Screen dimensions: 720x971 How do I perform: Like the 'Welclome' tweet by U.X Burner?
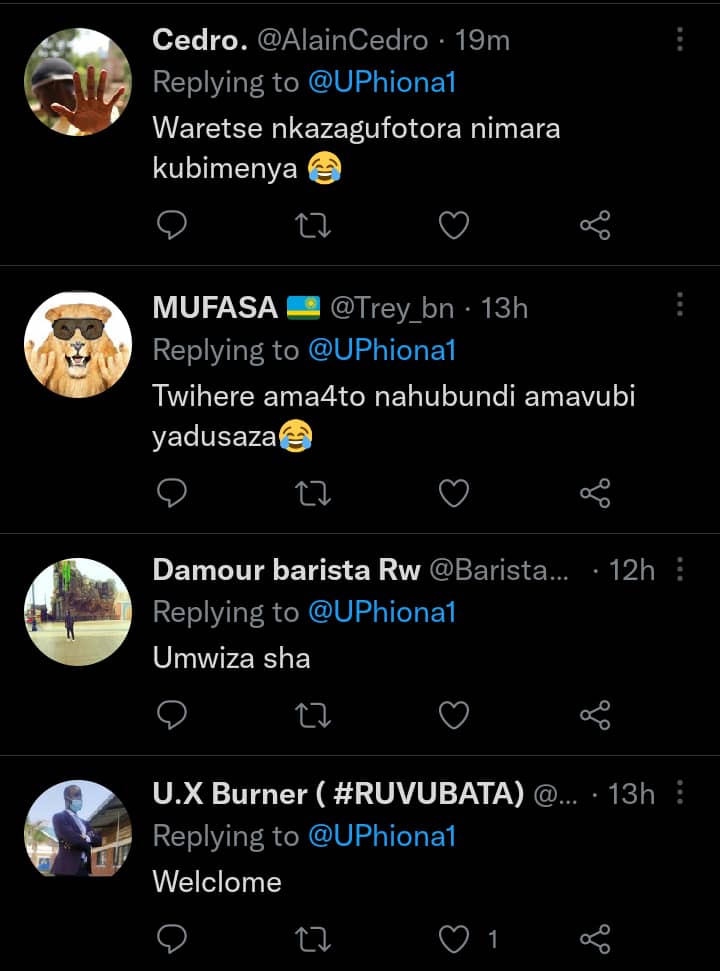pos(456,938)
